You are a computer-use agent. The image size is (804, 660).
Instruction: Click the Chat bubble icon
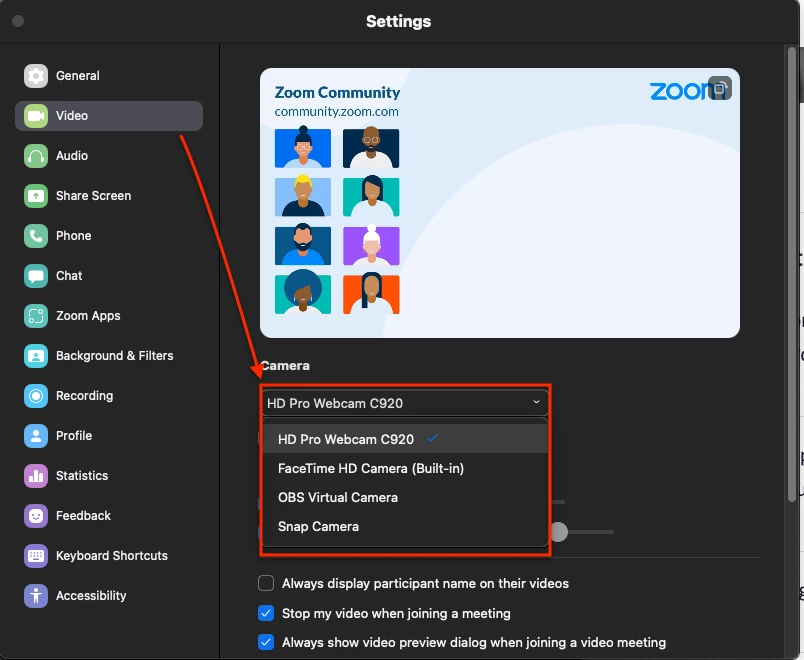pos(36,276)
